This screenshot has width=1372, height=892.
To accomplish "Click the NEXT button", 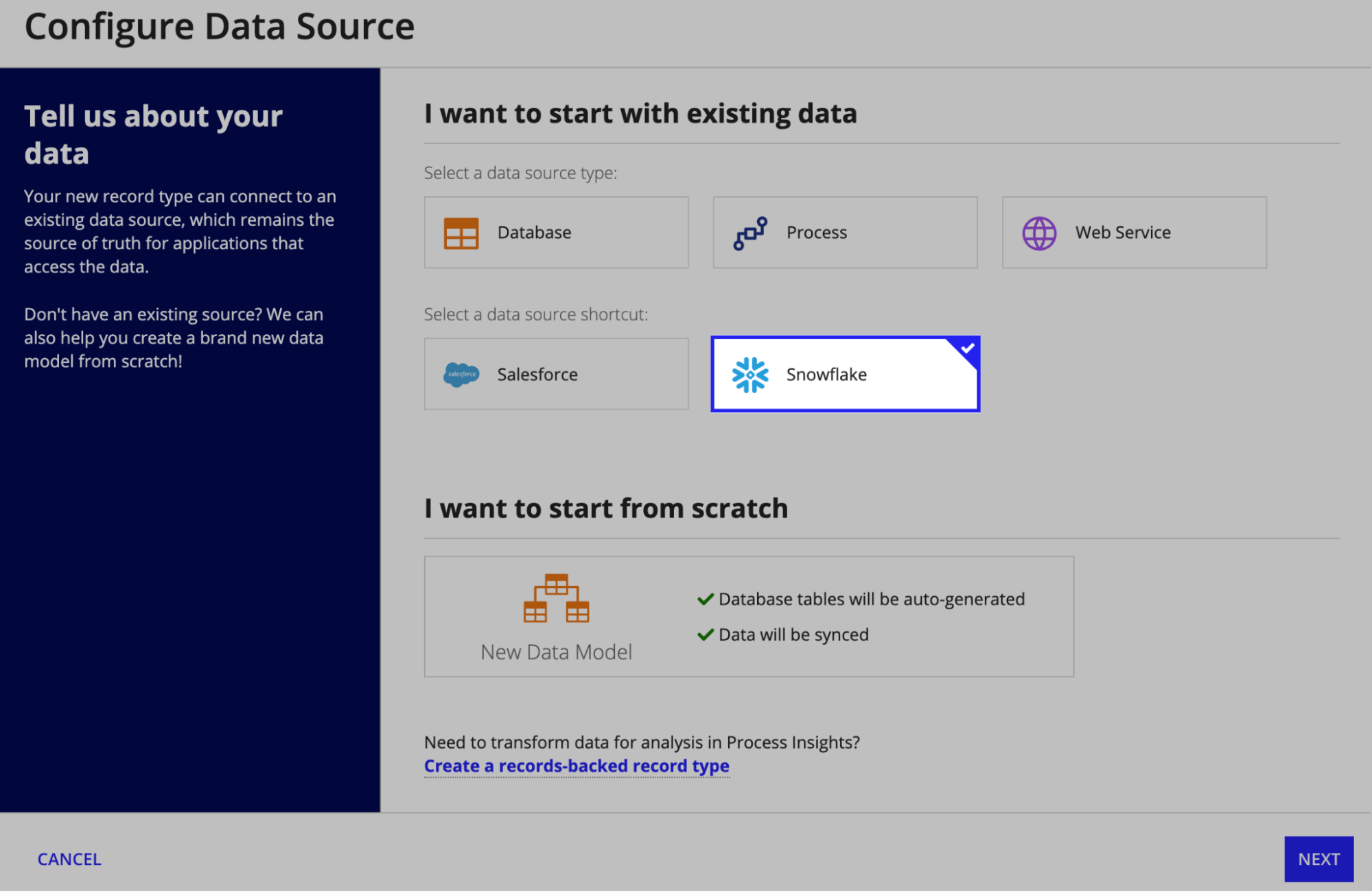I will click(x=1318, y=859).
